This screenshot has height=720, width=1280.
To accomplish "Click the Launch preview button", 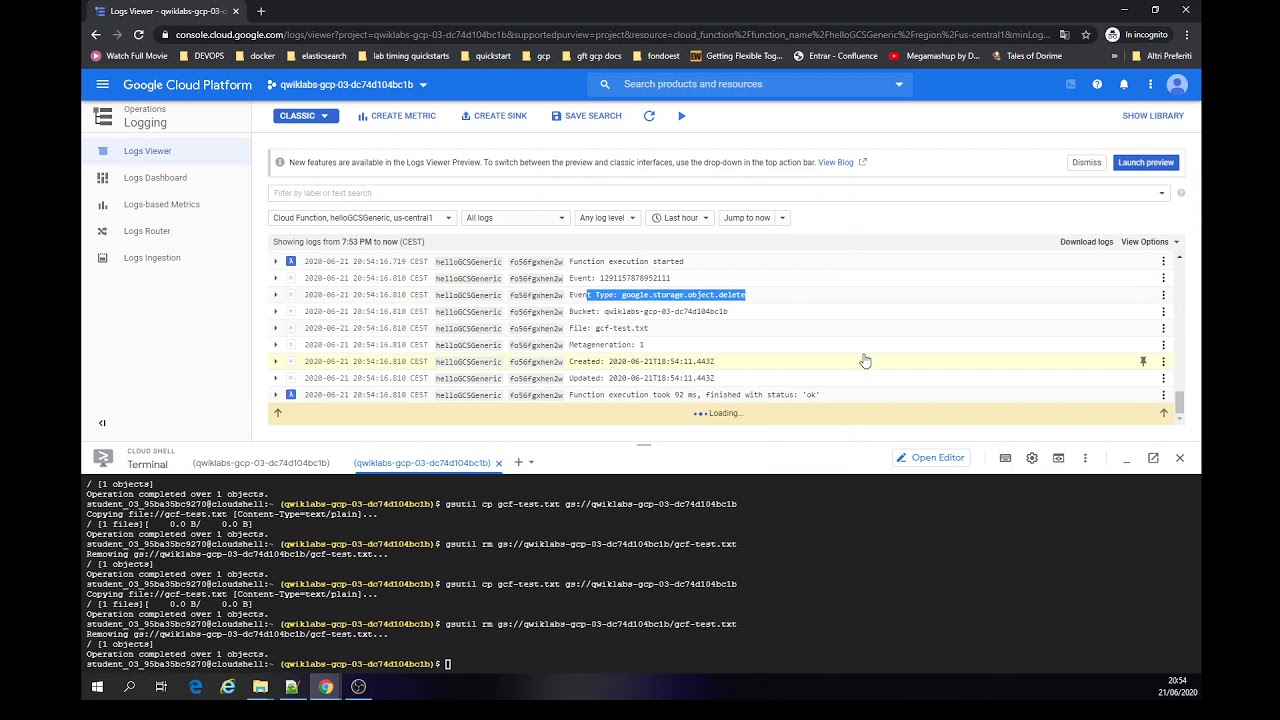I will pyautogui.click(x=1146, y=163).
